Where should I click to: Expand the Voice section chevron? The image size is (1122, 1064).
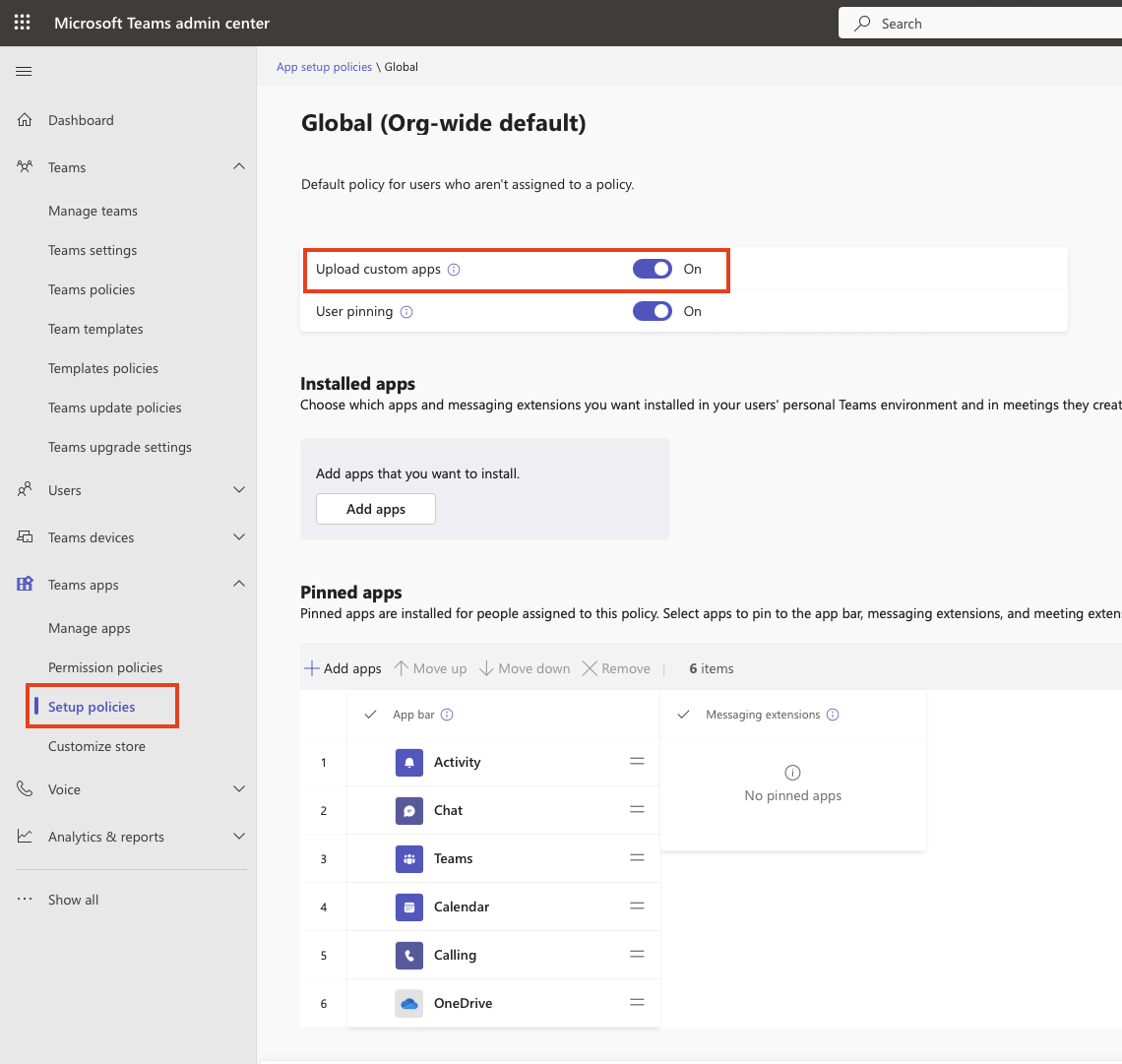point(239,788)
